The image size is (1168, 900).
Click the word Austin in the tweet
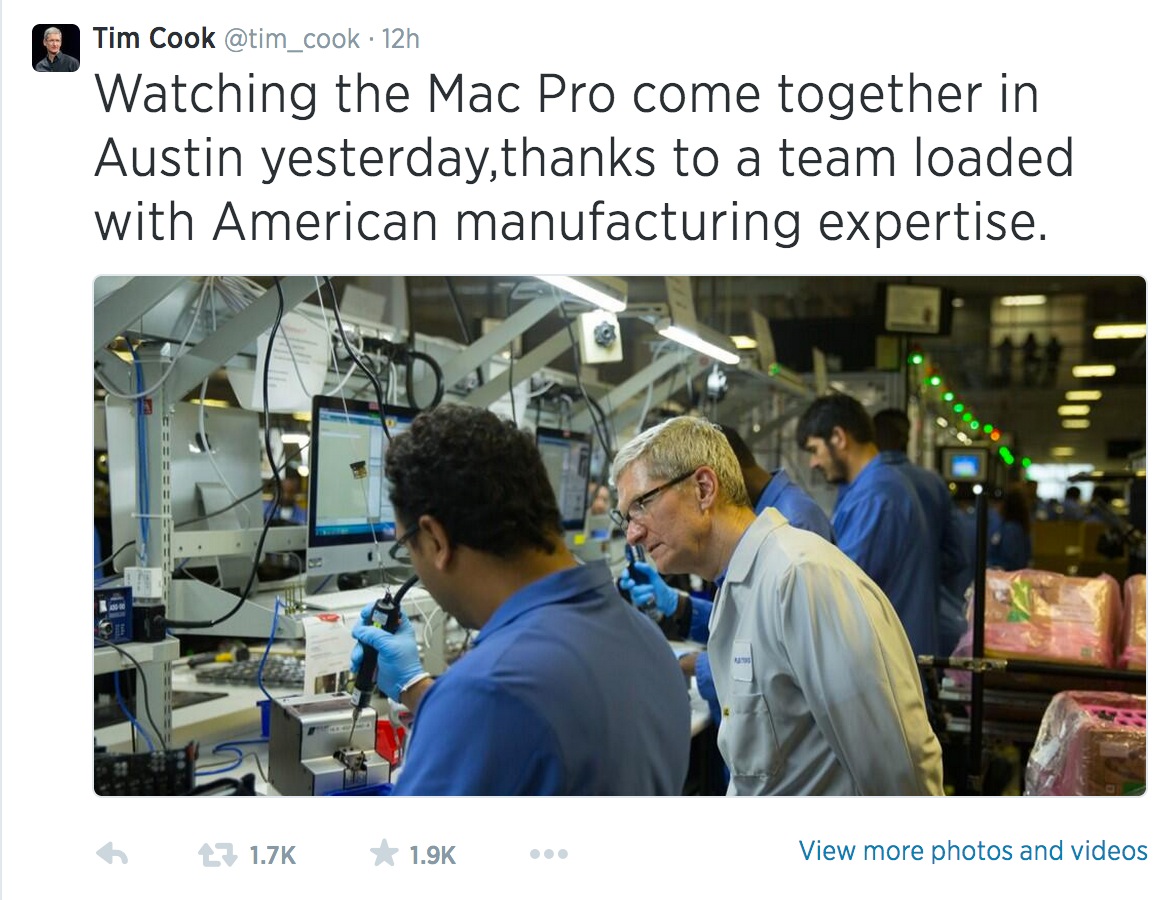169,158
